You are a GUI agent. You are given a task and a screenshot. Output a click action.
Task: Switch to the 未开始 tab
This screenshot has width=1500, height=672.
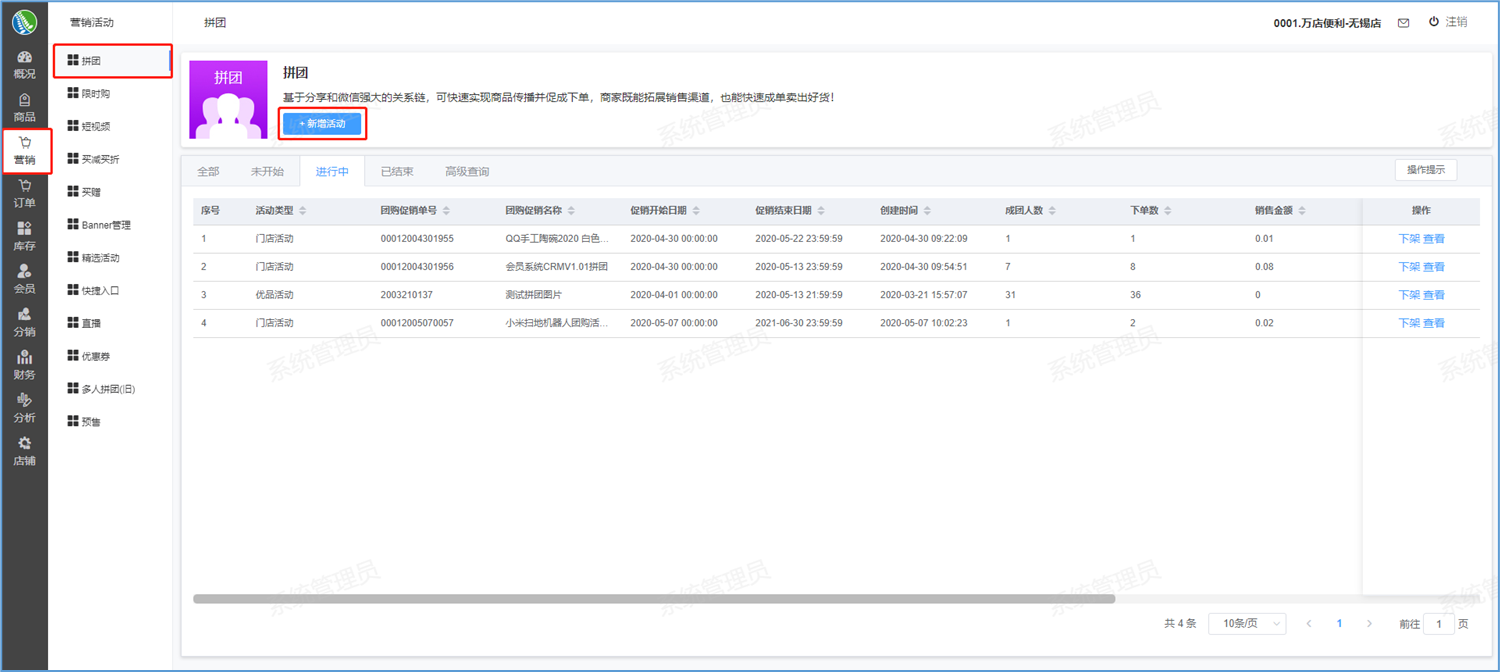(x=267, y=172)
